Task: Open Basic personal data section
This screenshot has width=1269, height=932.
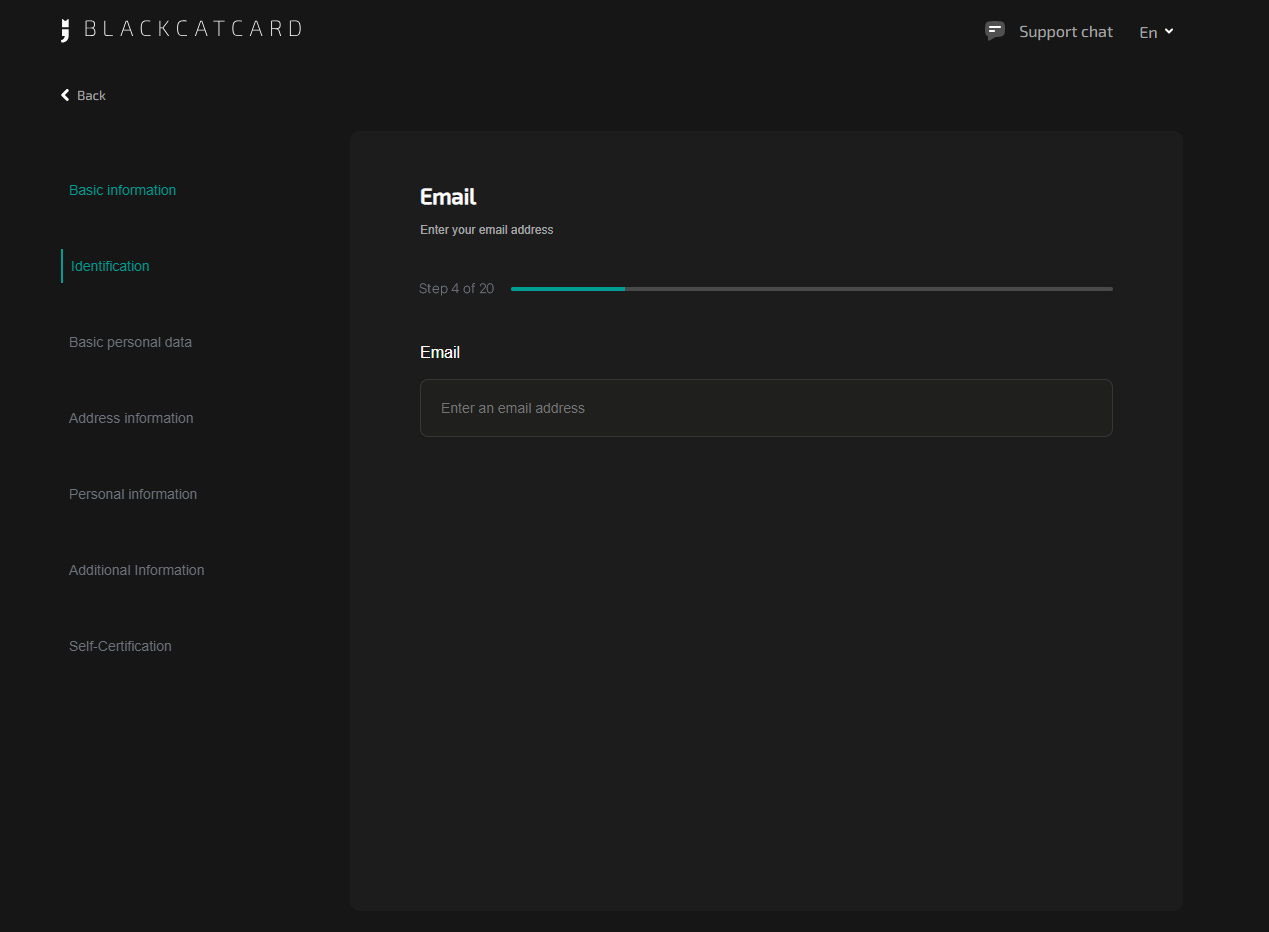Action: (x=130, y=342)
